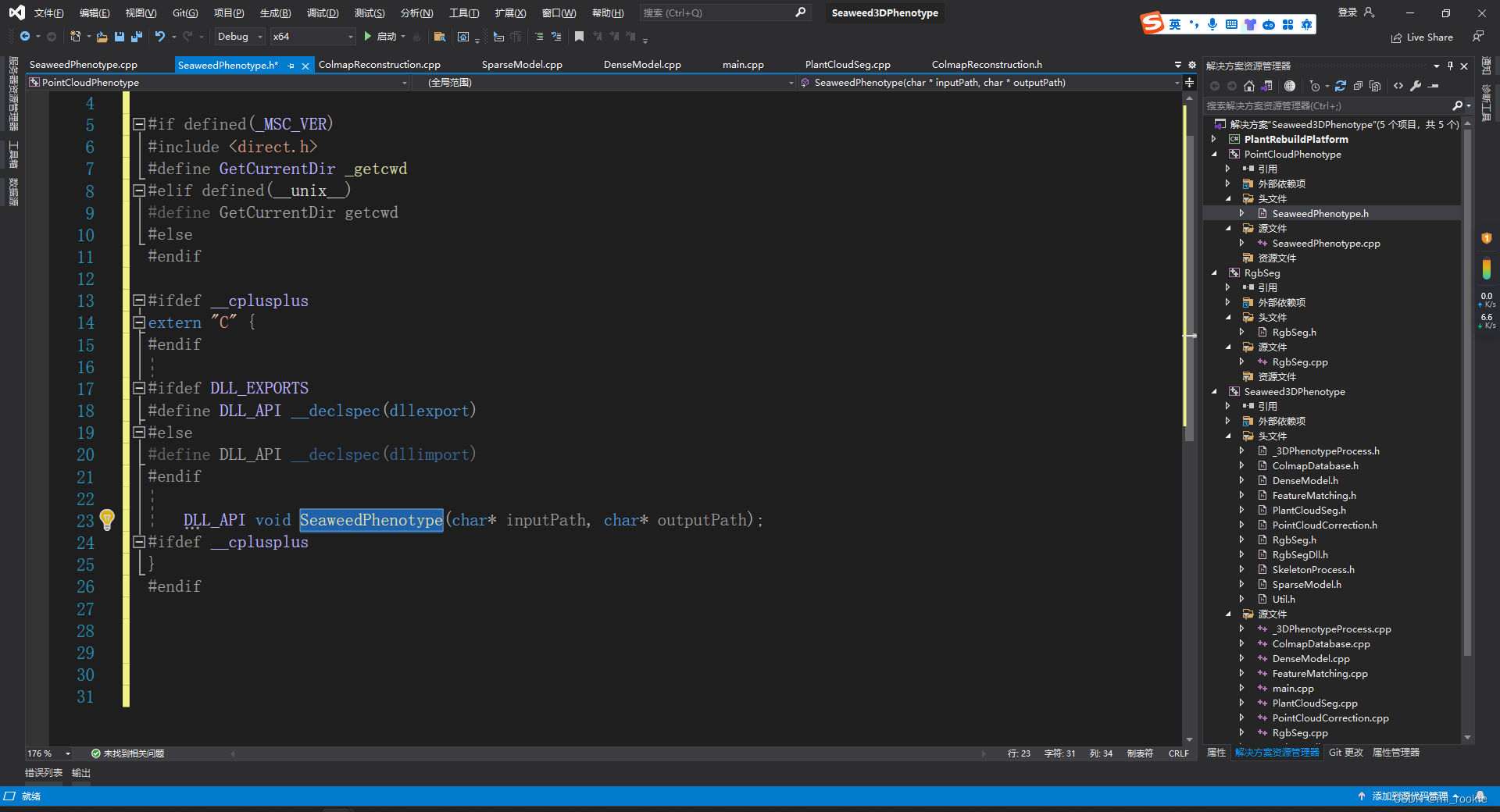Screen dimensions: 1500x812
Task: Toggle a bookmark with the bookmark icon
Action: pyautogui.click(x=579, y=37)
